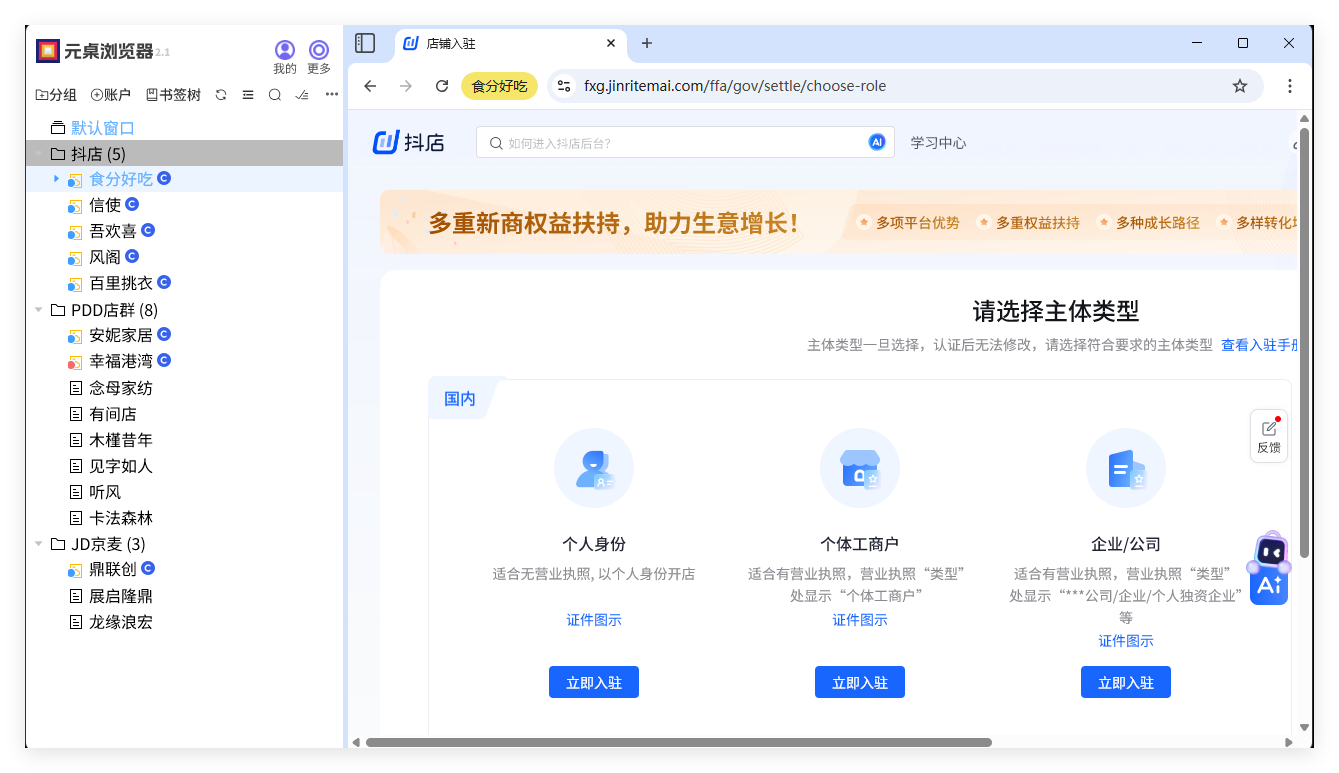Image resolution: width=1339 pixels, height=773 pixels.
Task: Open the 学习中心 link
Action: point(938,143)
